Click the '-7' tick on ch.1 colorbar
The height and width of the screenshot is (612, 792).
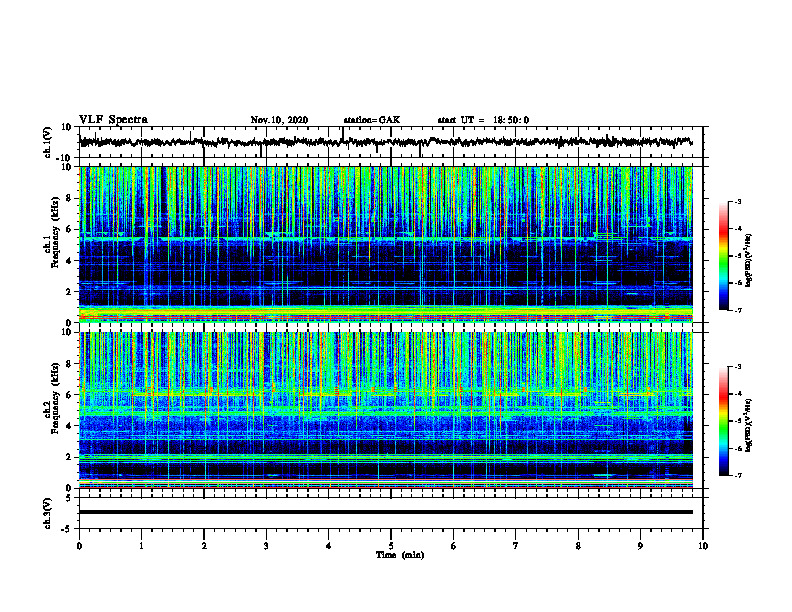pos(738,310)
